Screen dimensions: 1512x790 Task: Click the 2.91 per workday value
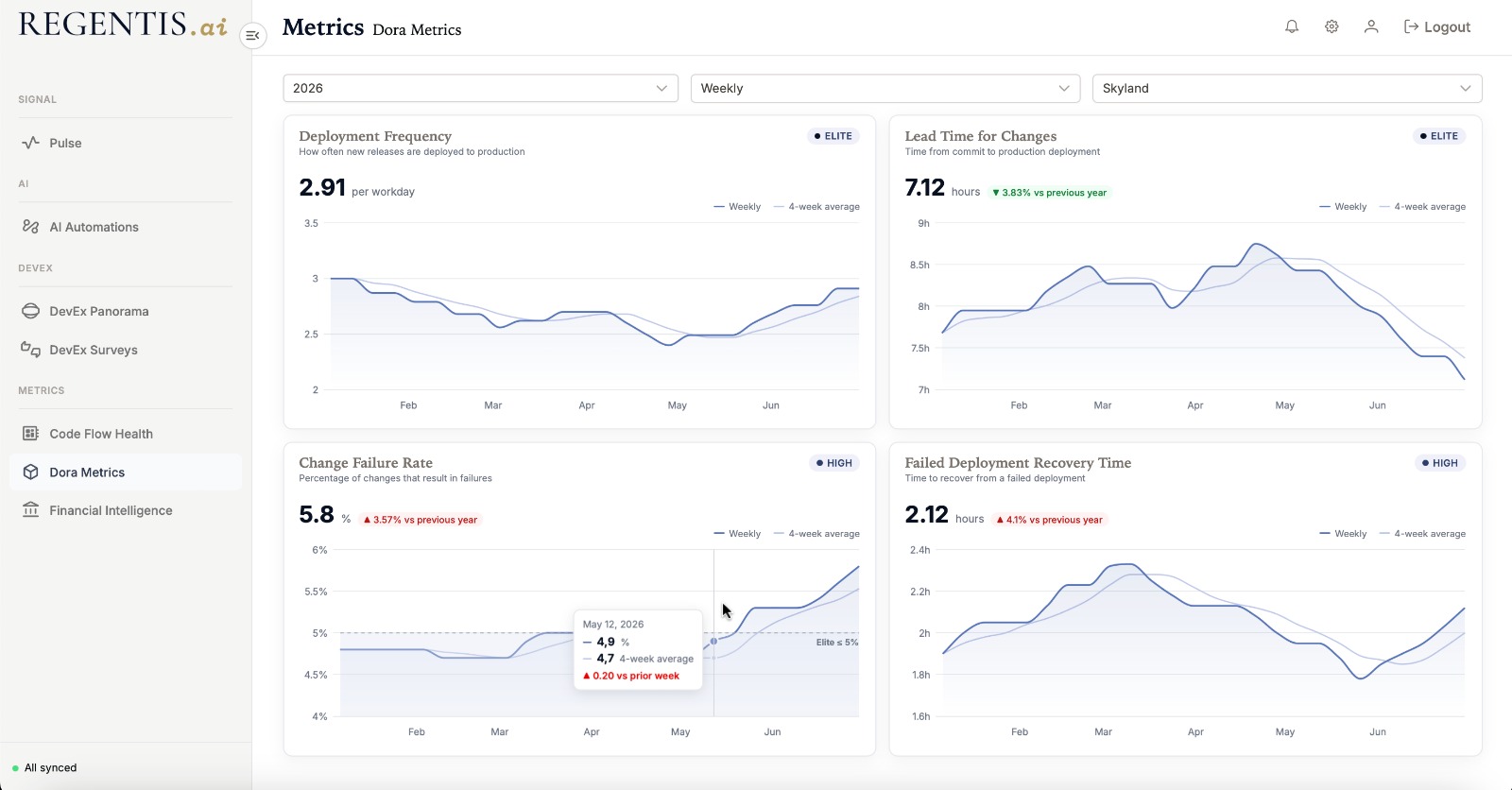(x=356, y=188)
